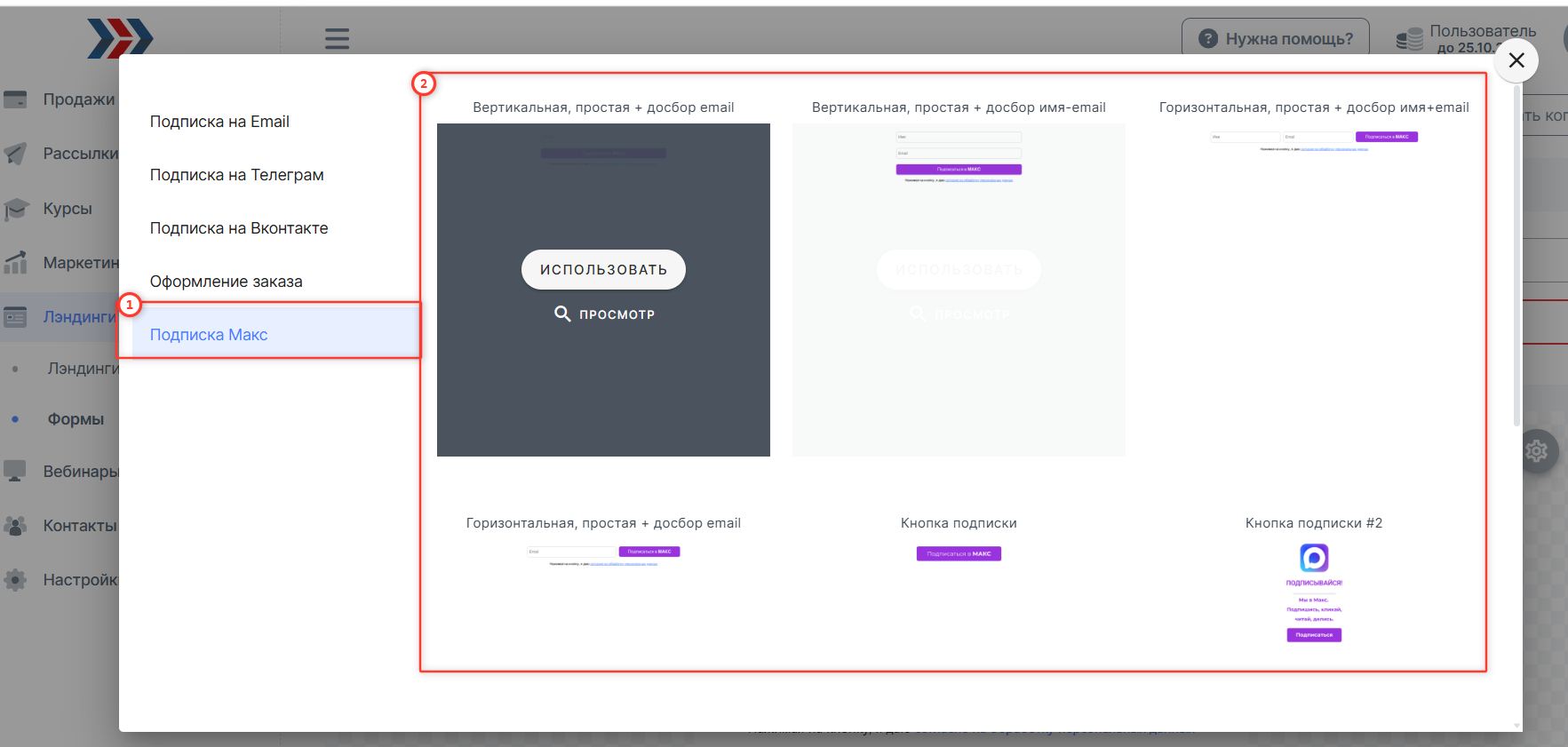
Task: Click the coins balance icon in header
Action: [x=1409, y=39]
